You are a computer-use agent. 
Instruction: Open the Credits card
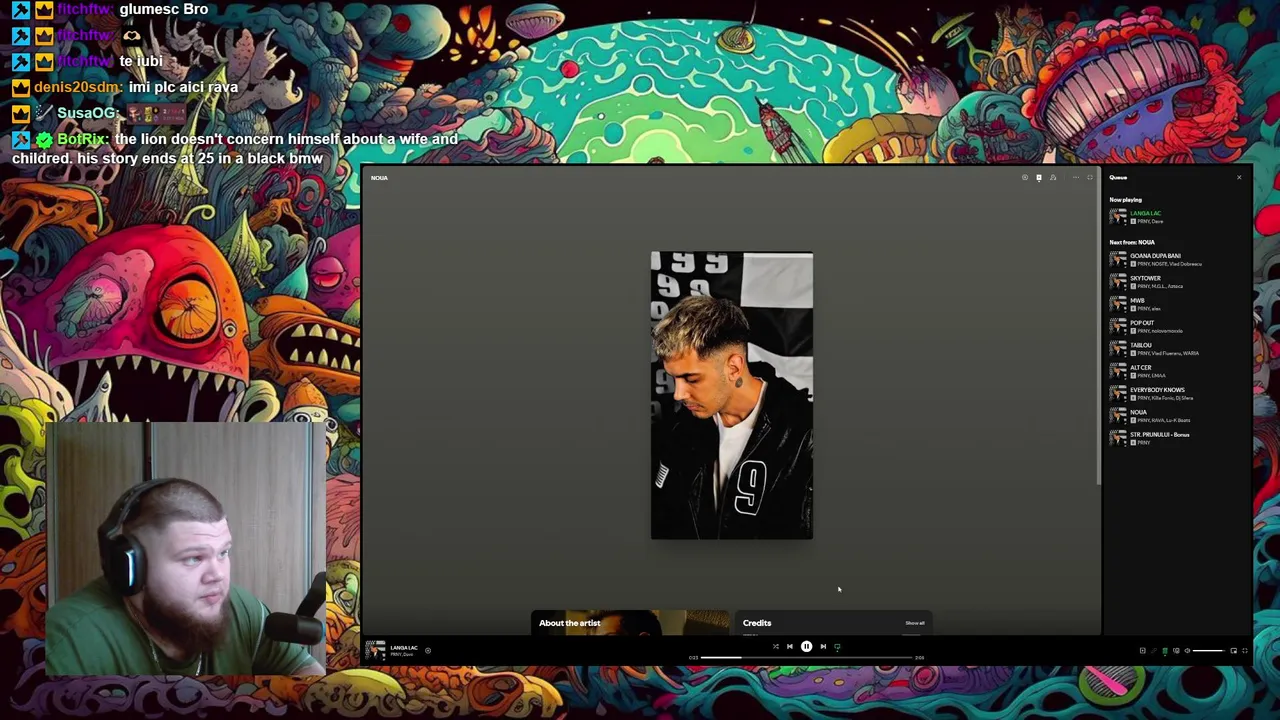point(832,624)
